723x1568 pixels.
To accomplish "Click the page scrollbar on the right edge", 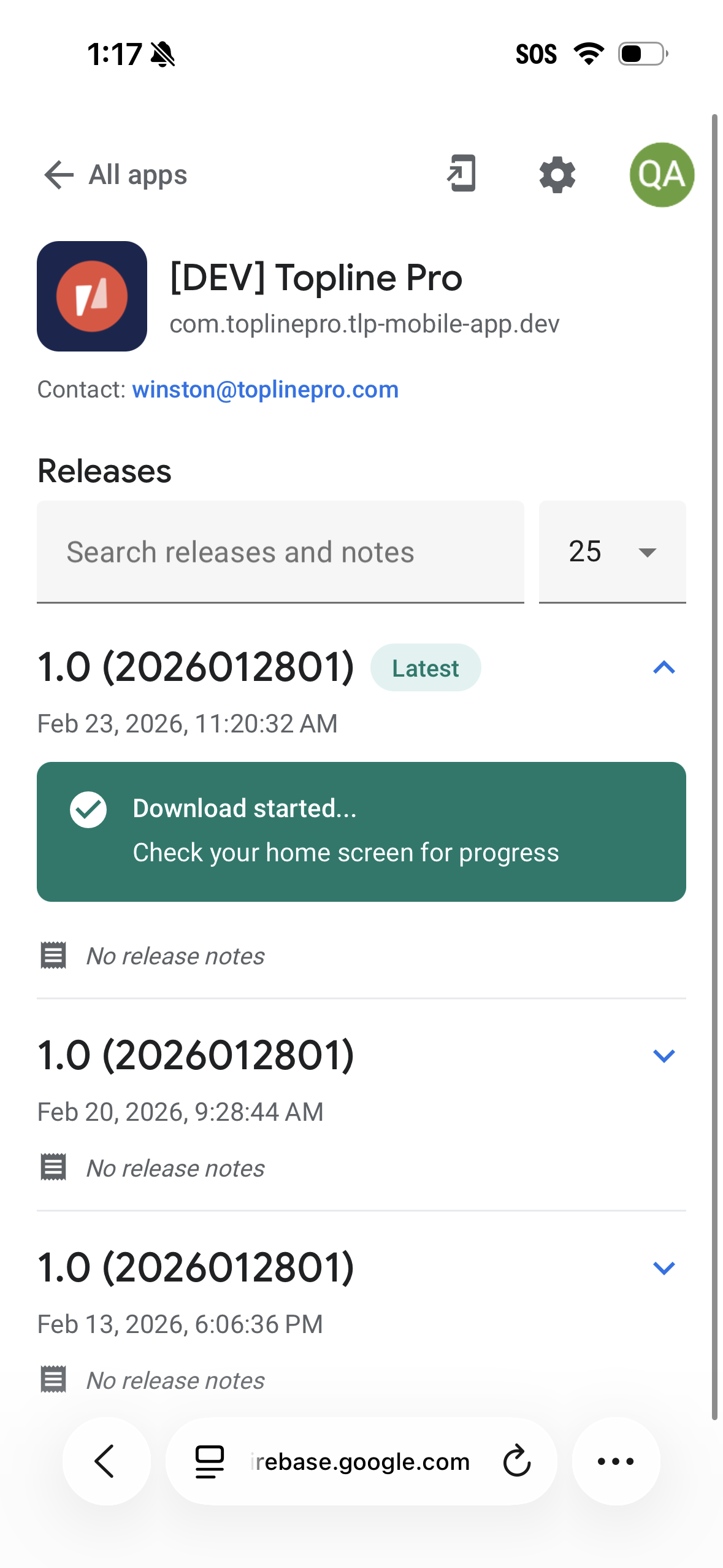I will click(714, 767).
